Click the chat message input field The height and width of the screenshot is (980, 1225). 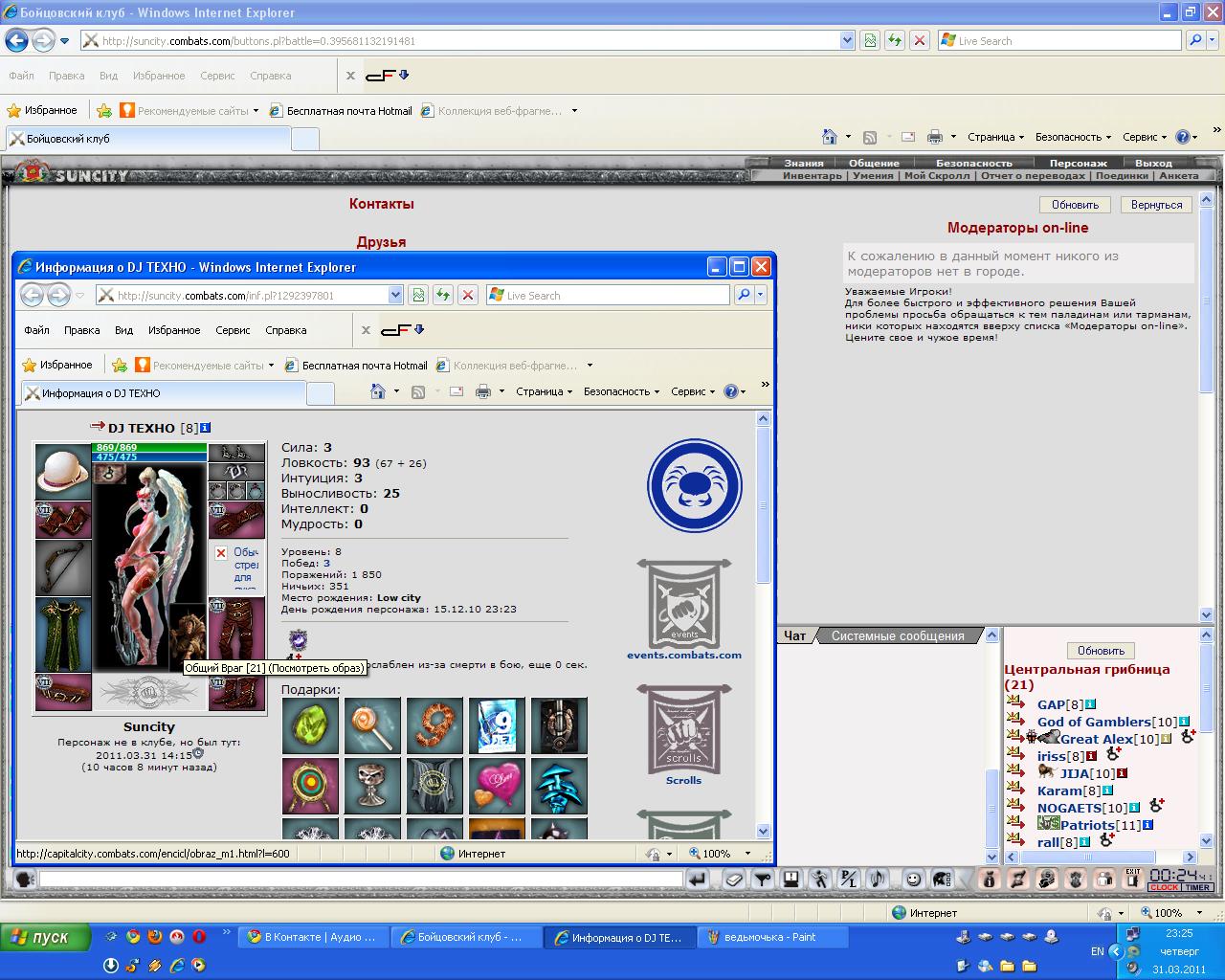pyautogui.click(x=361, y=879)
